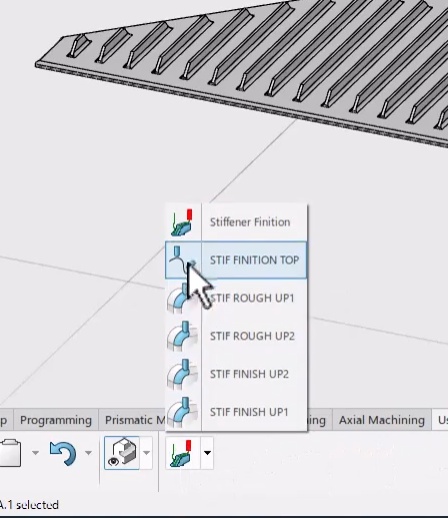This screenshot has height=518, width=448.
Task: Click the STIF FINISH UP1 milling icon
Action: [x=182, y=412]
